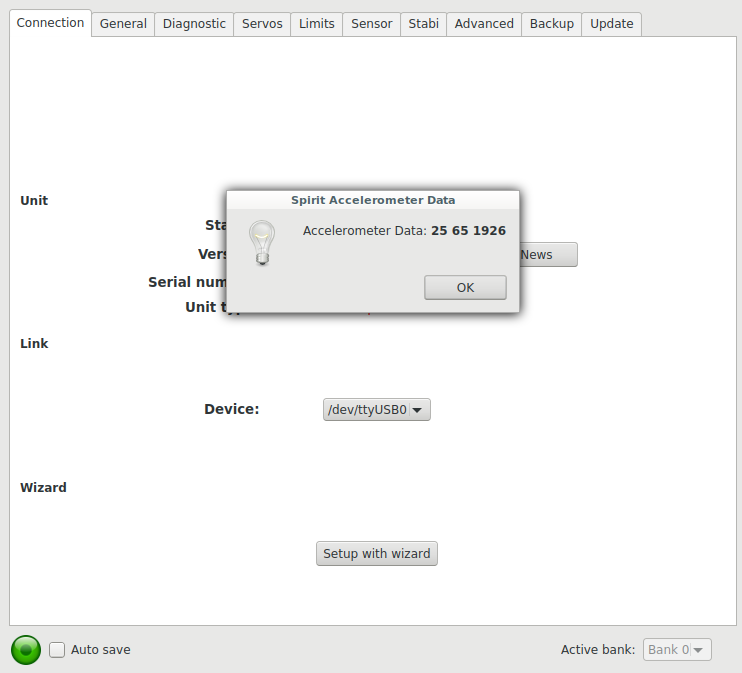The height and width of the screenshot is (673, 742).
Task: Click the Setup with wizard button
Action: (377, 553)
